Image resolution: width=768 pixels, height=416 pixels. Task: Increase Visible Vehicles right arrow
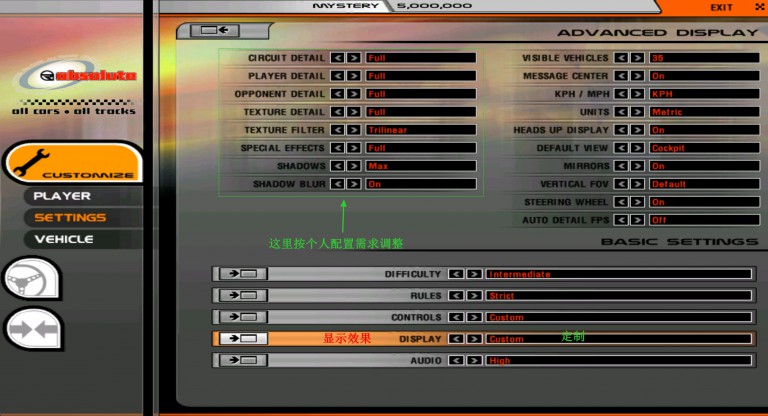pyautogui.click(x=637, y=58)
